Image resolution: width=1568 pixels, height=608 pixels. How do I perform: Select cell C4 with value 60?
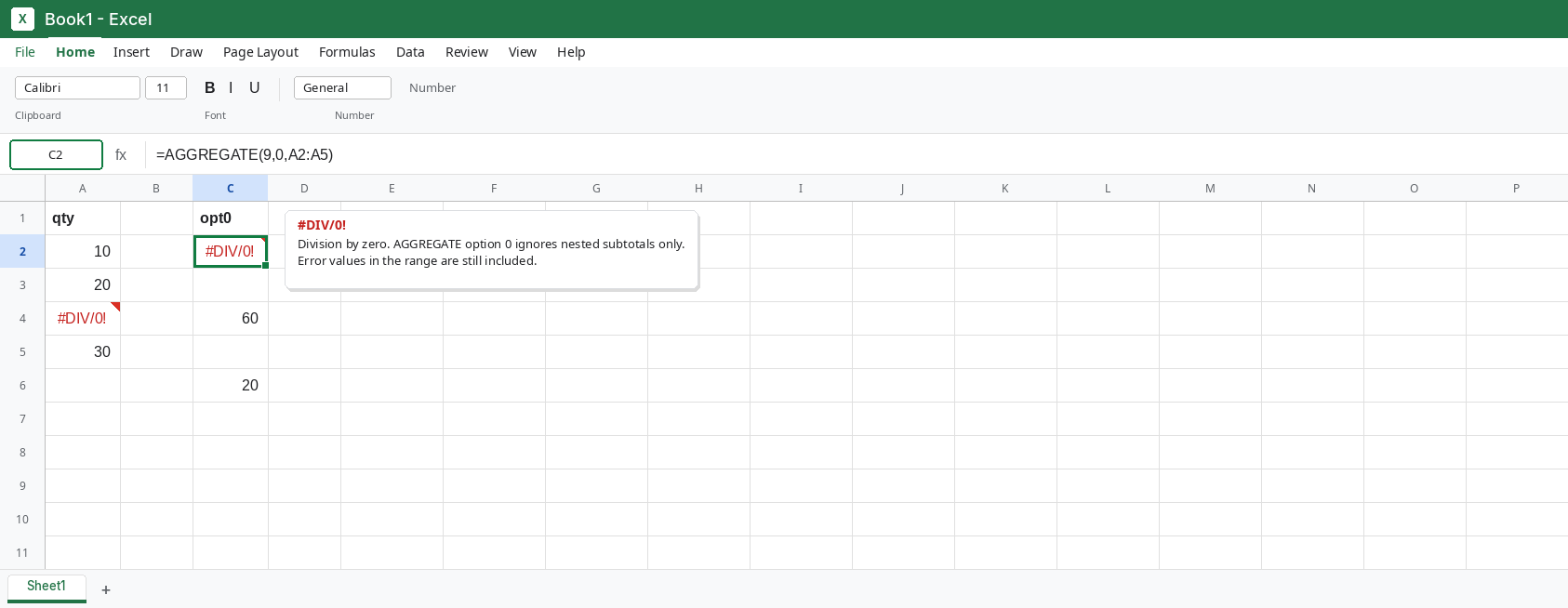[x=231, y=319]
